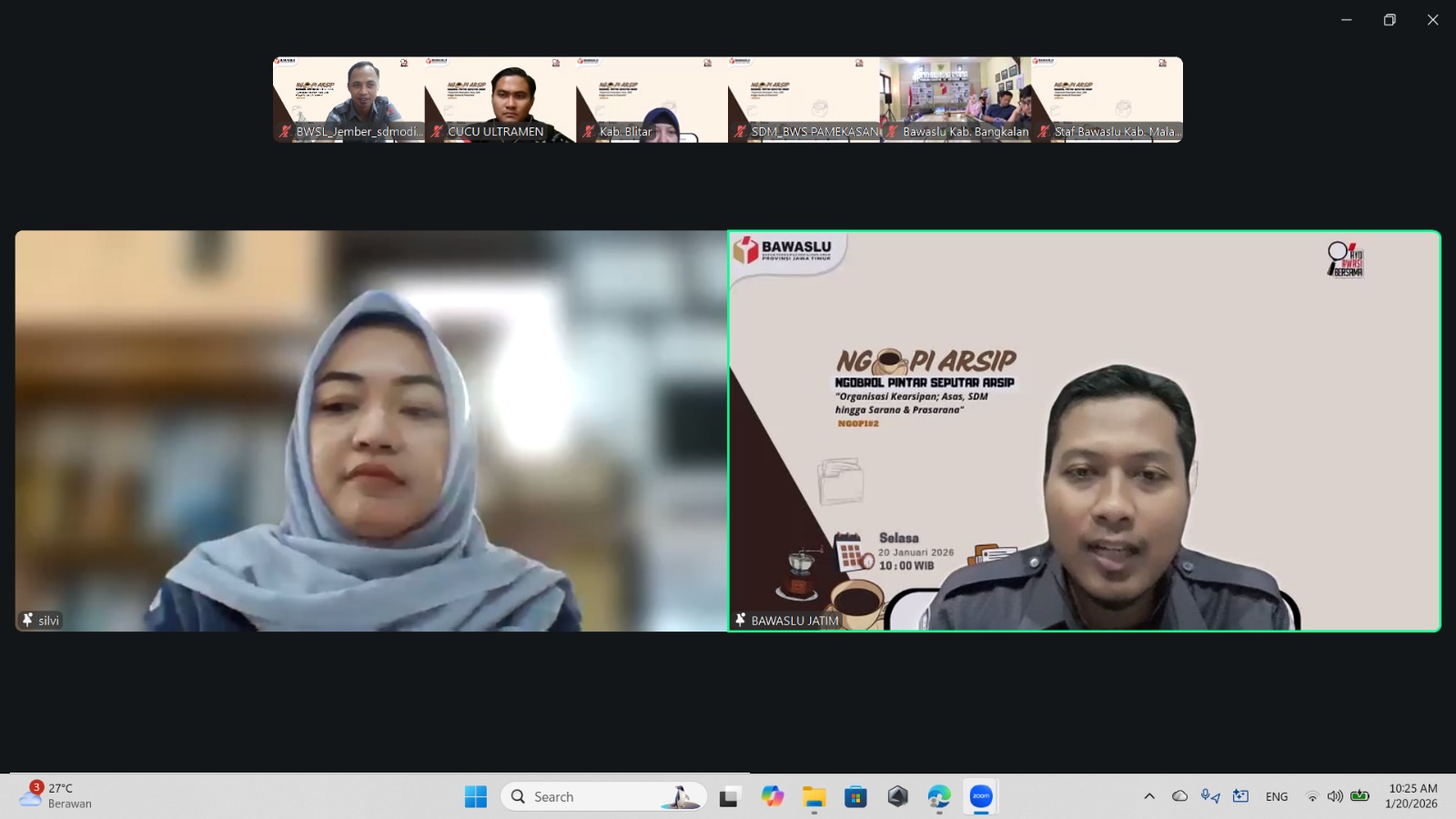Open clock and date flyout
The width and height of the screenshot is (1456, 819).
[1412, 796]
